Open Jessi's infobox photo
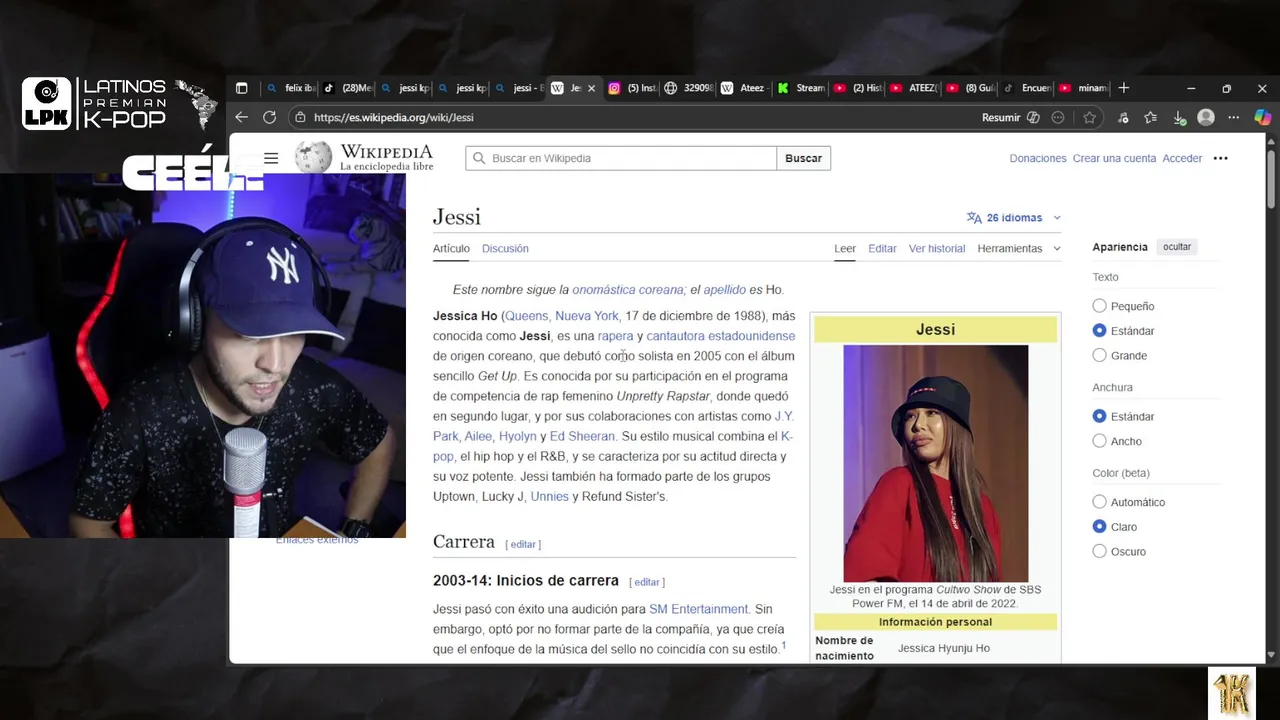This screenshot has width=1280, height=720. click(935, 463)
